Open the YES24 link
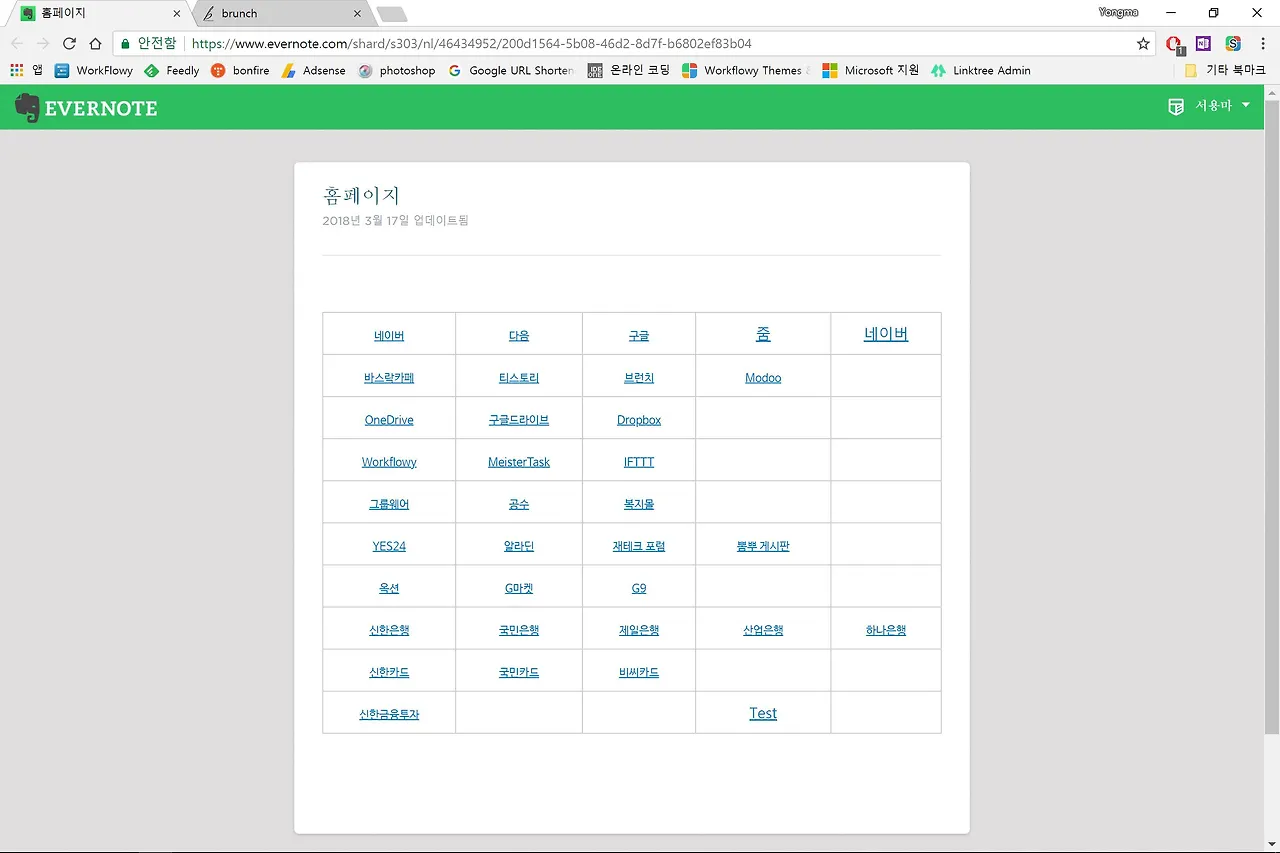The width and height of the screenshot is (1280, 853). click(x=389, y=546)
